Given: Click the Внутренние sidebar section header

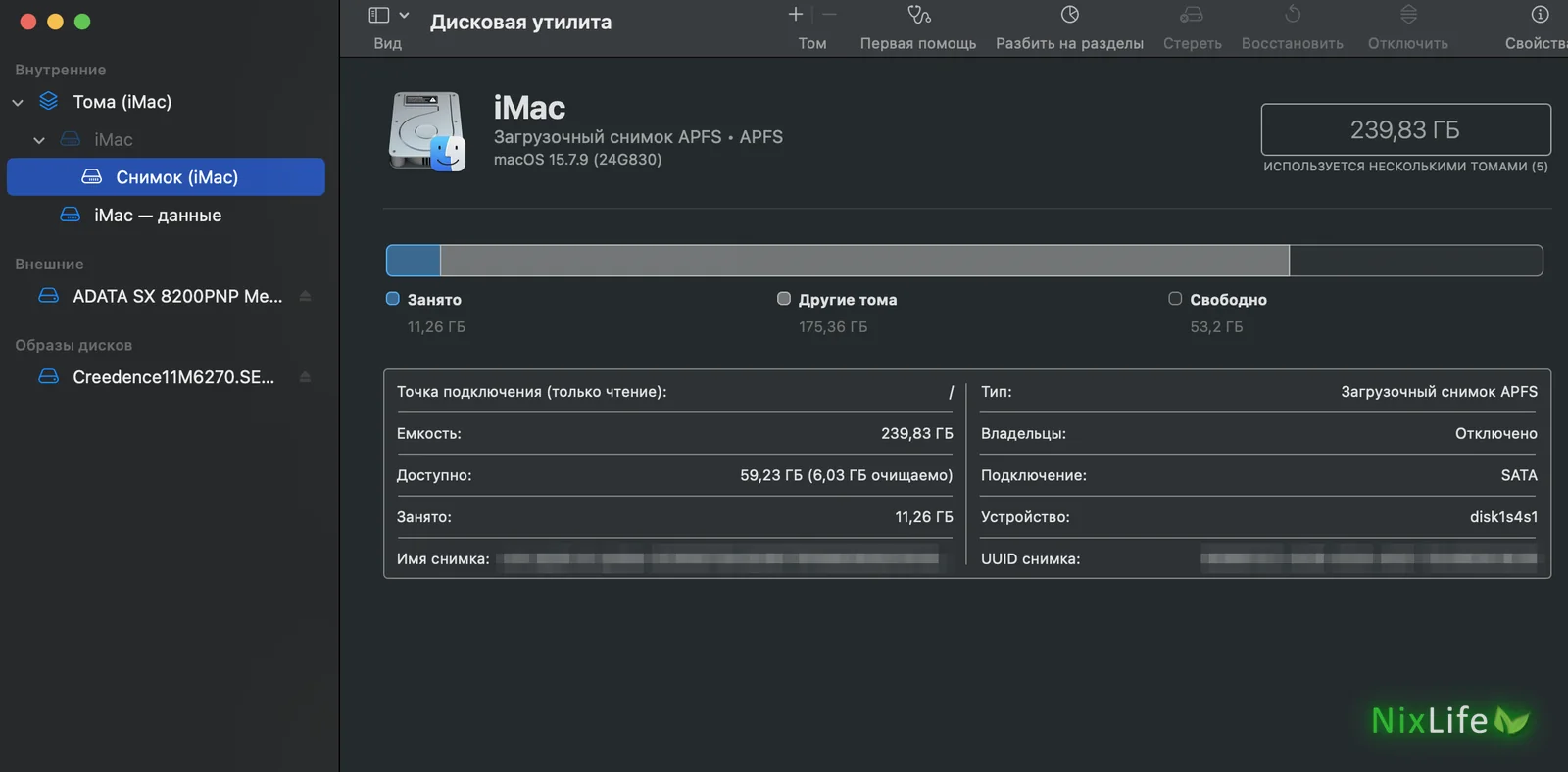Looking at the screenshot, I should point(61,71).
